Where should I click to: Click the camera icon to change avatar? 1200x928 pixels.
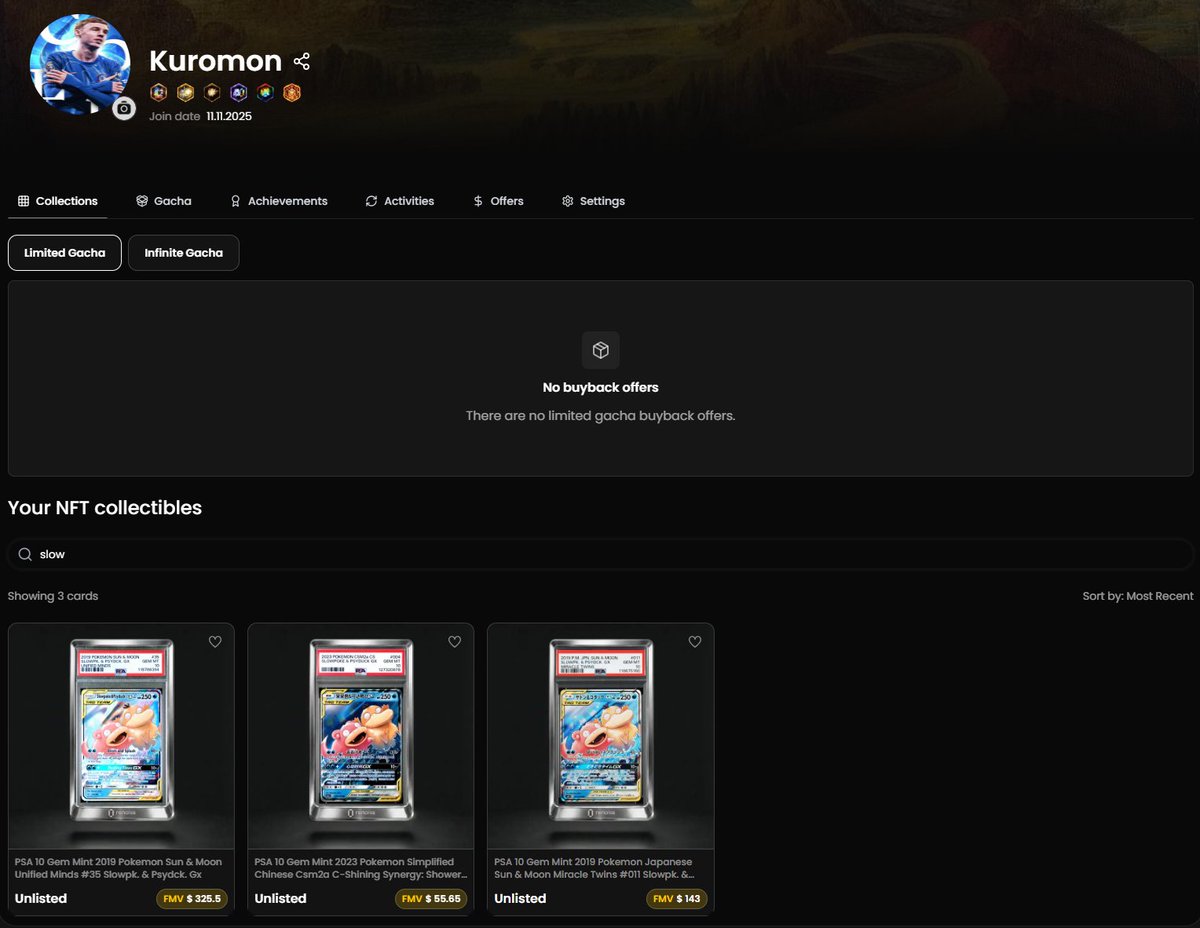tap(124, 108)
